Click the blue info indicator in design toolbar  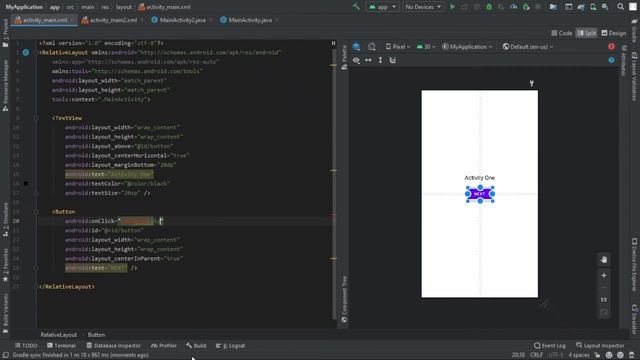click(611, 60)
